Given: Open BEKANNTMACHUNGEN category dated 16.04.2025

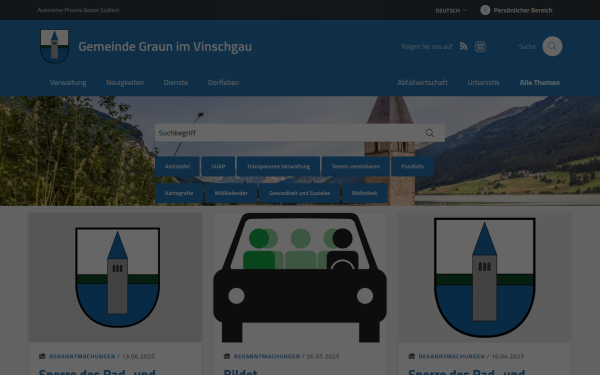Looking at the screenshot, I should tap(452, 356).
